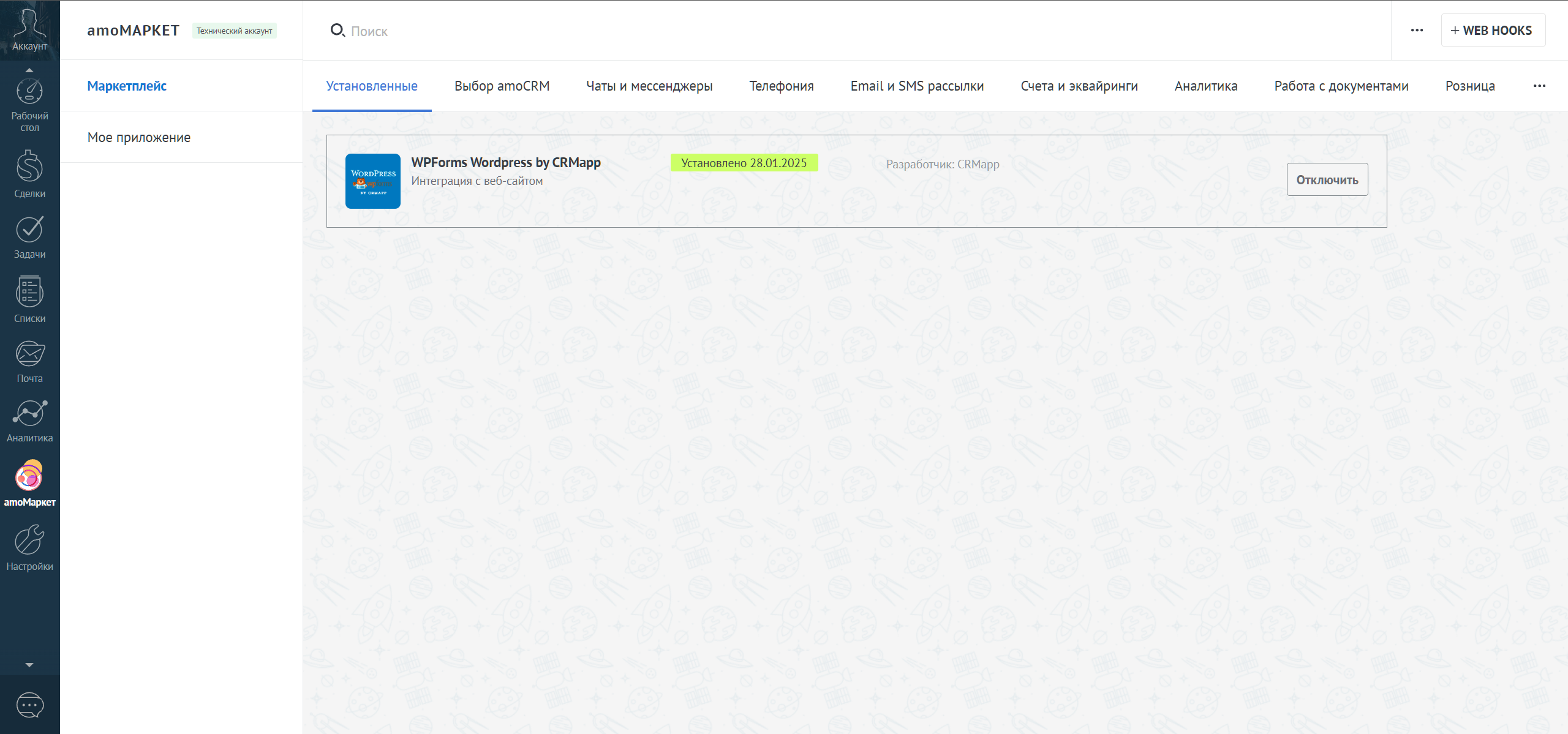This screenshot has height=734, width=1568.
Task: Click the + WEB HOOKS button
Action: (1493, 30)
